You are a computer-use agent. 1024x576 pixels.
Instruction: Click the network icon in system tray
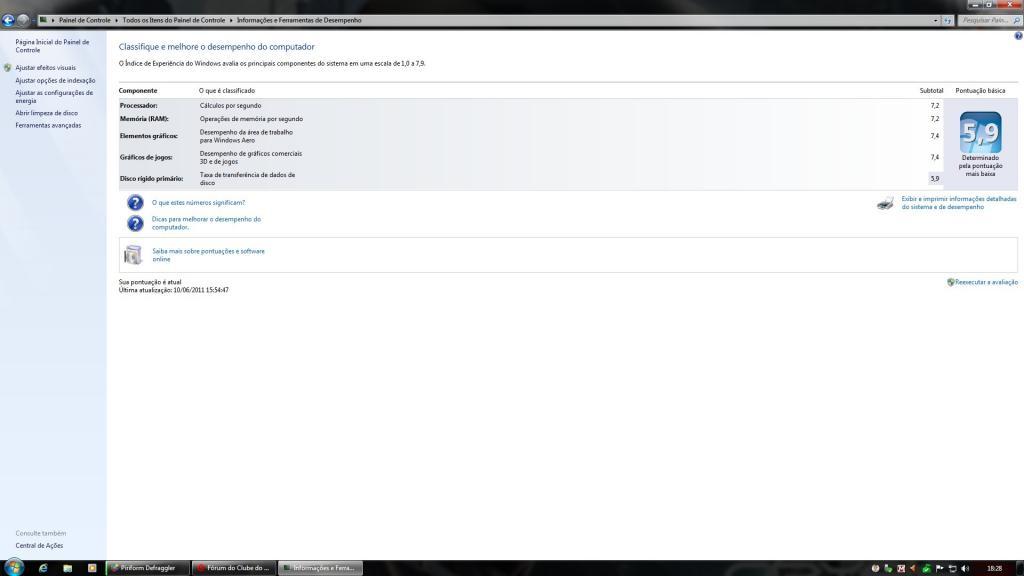tap(953, 568)
